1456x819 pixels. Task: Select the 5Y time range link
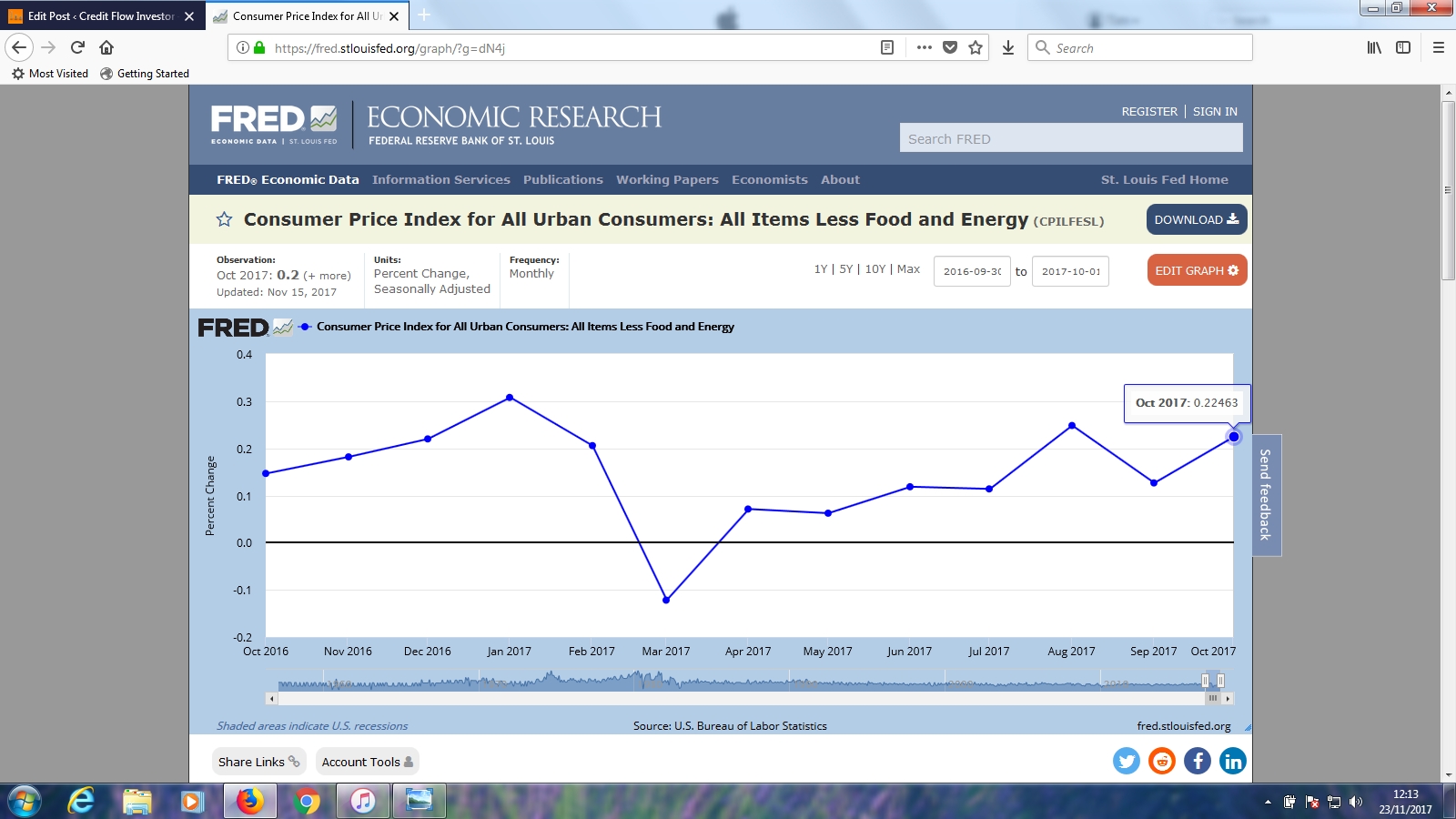click(846, 269)
